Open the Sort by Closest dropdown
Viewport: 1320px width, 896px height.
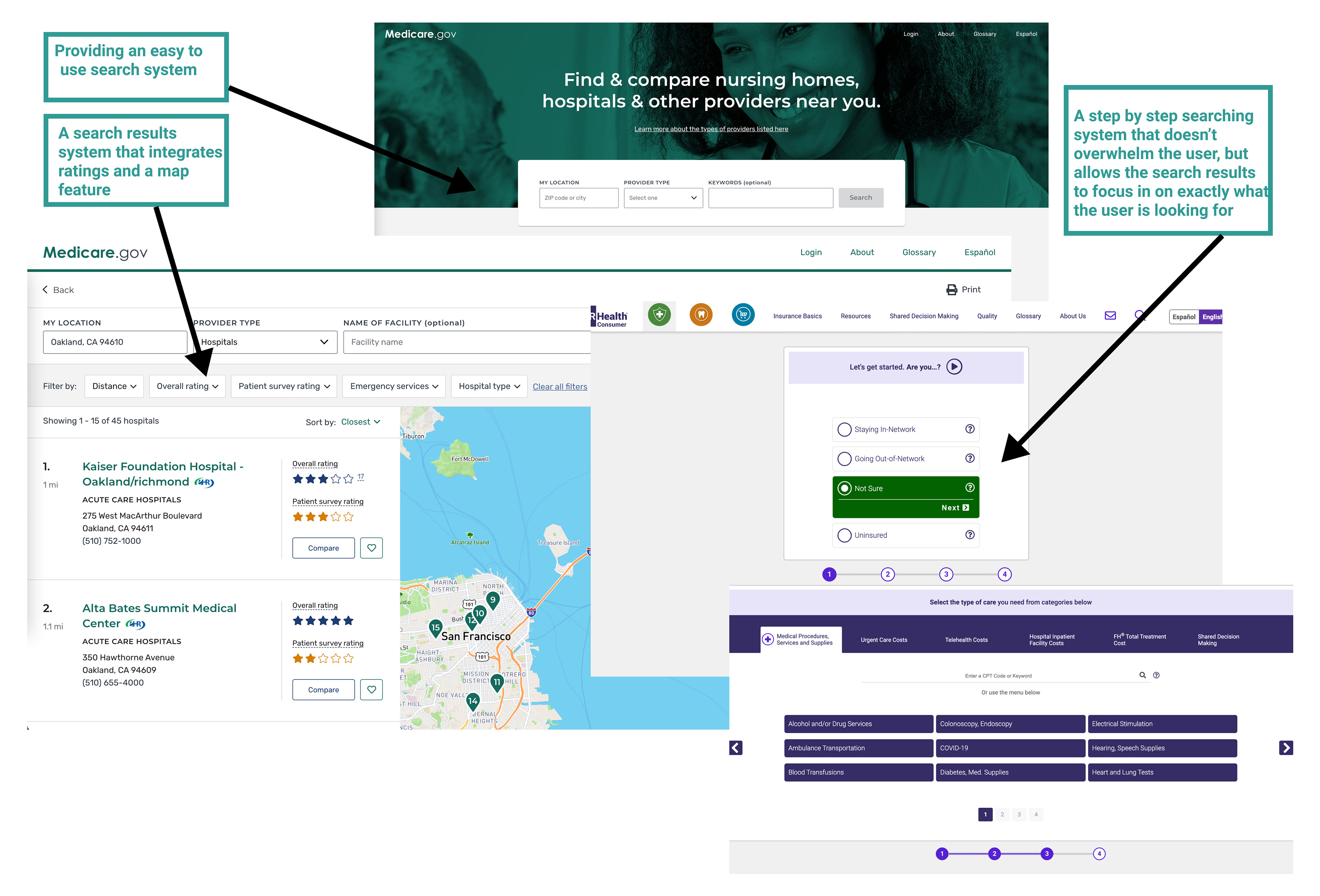(x=361, y=422)
